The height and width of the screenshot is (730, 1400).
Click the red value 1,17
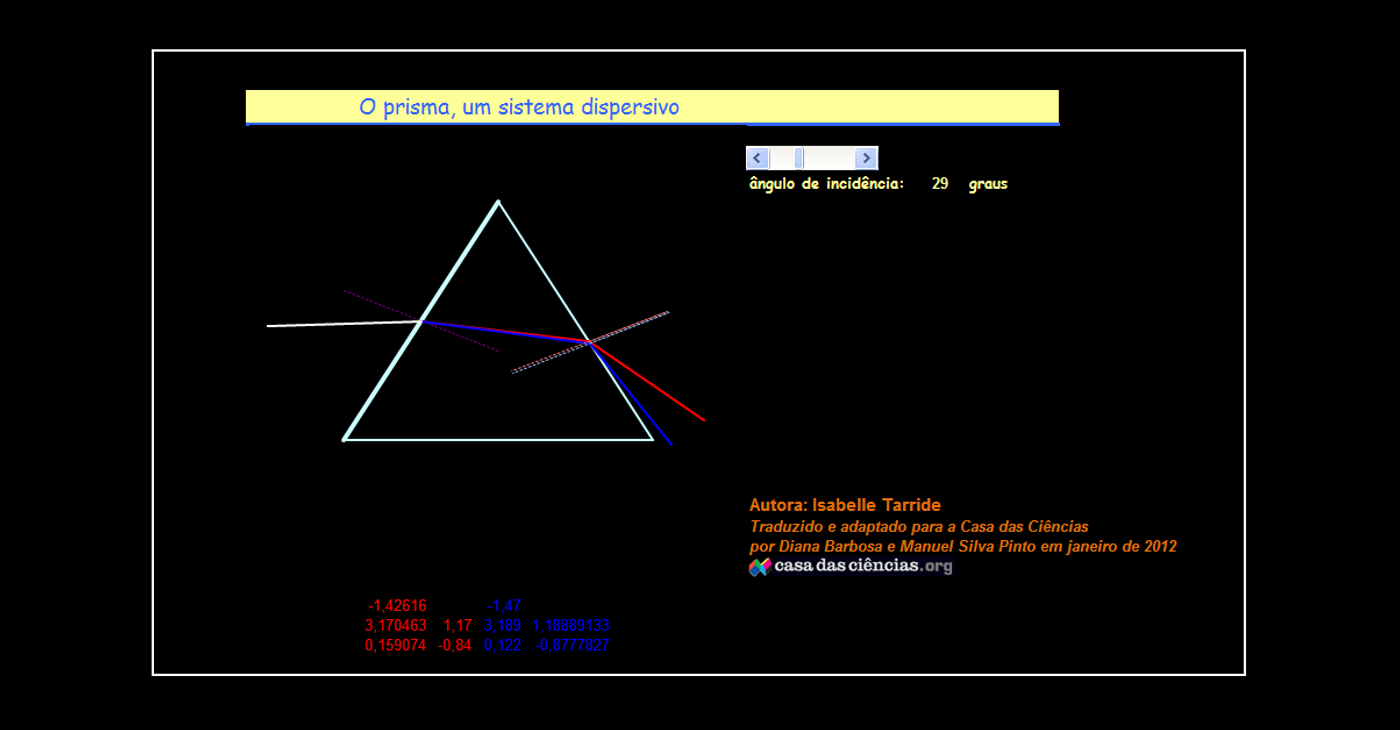coord(457,626)
